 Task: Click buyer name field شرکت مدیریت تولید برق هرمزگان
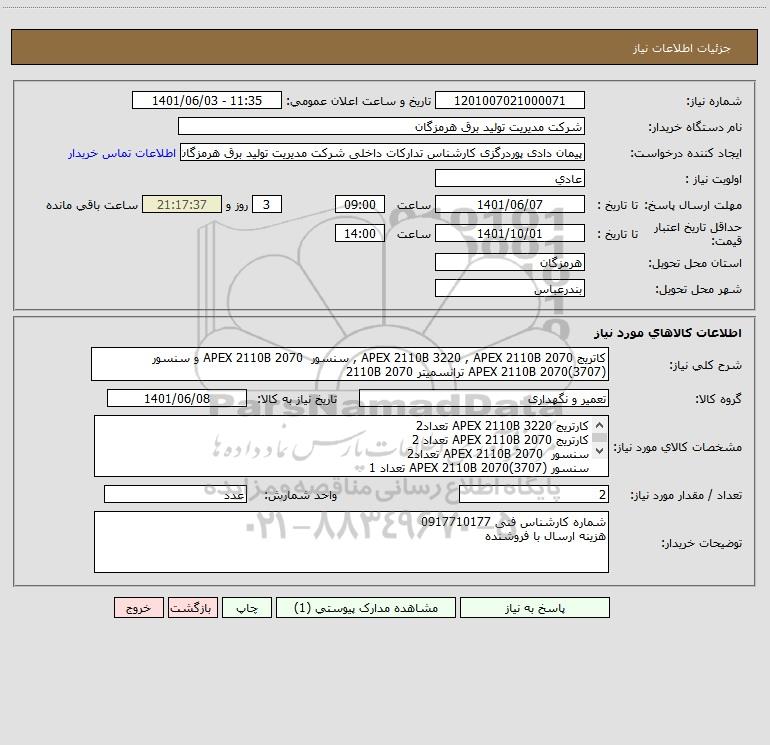click(381, 127)
